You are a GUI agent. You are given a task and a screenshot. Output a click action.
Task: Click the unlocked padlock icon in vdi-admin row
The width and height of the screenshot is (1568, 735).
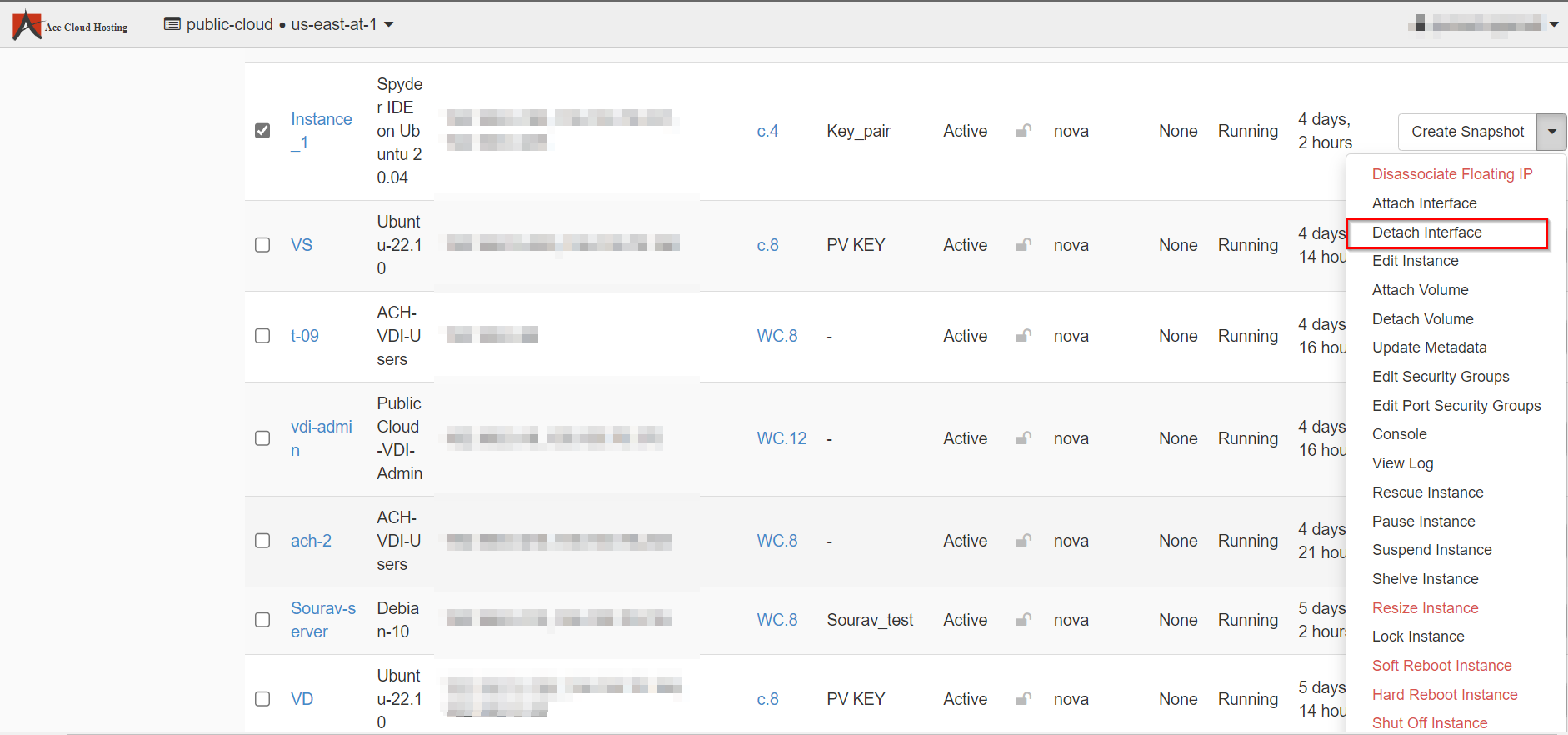[1023, 438]
